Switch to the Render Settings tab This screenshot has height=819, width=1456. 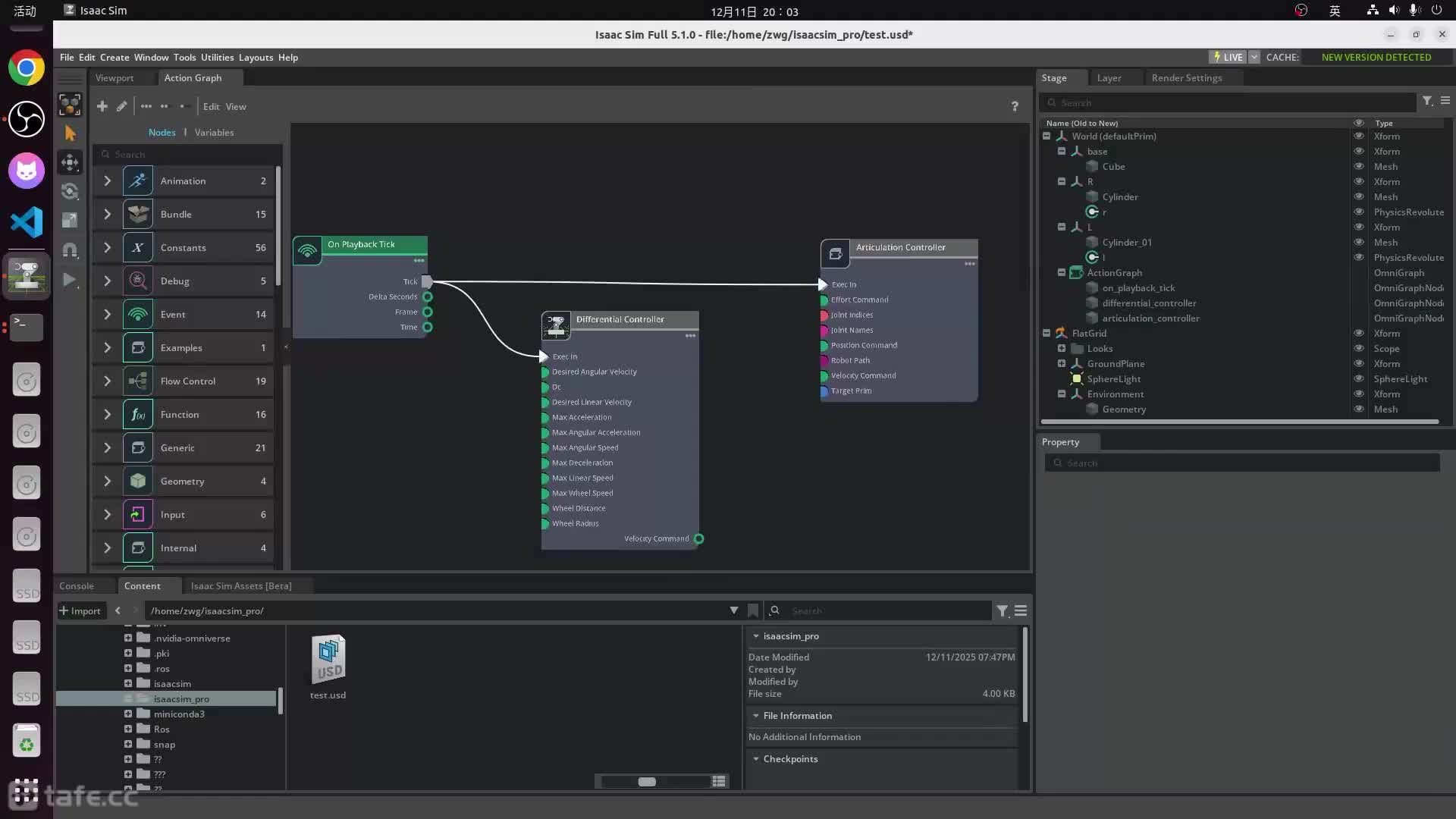[1186, 77]
